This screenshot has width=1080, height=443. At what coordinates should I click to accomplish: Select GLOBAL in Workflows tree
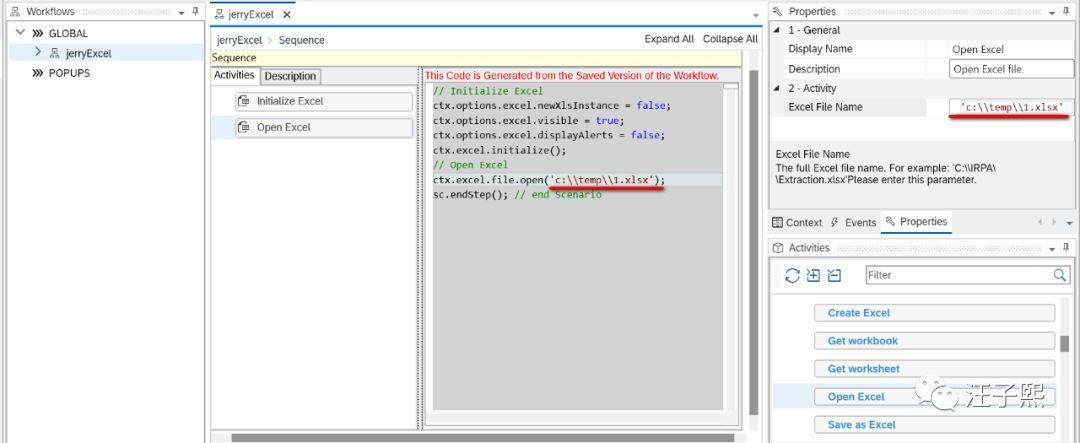click(68, 33)
